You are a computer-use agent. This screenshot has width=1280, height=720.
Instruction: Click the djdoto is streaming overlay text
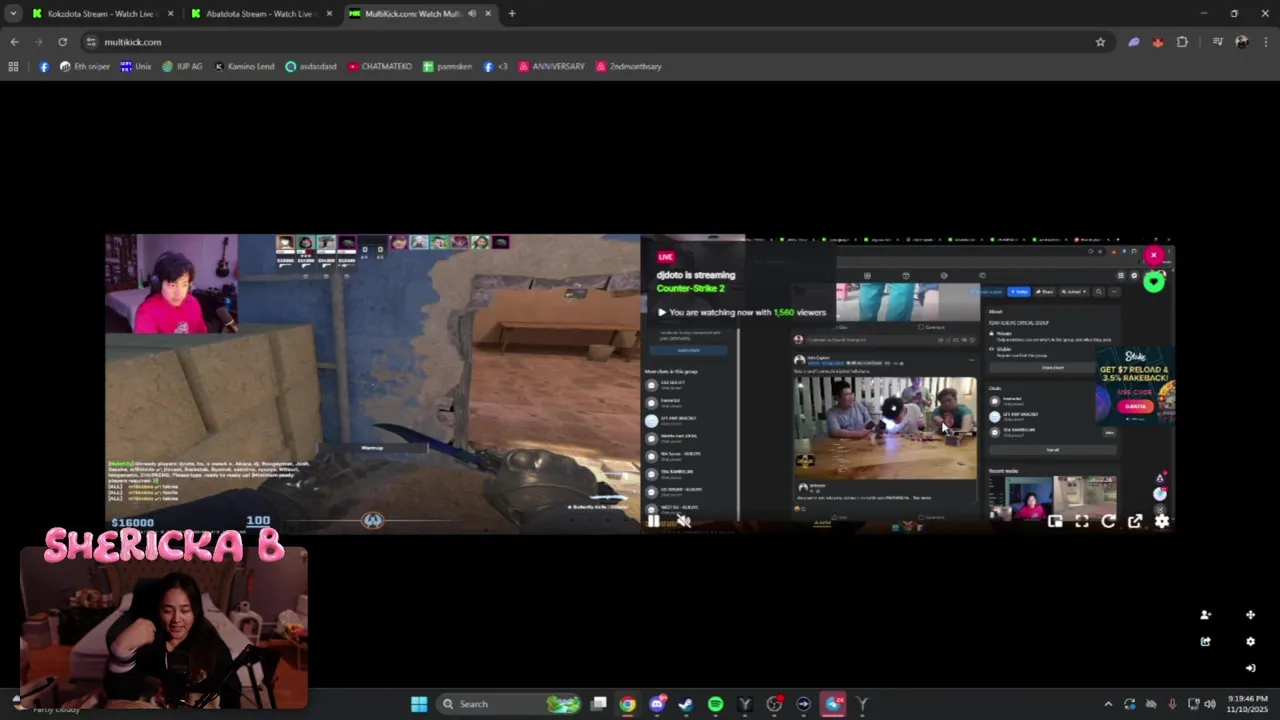[x=696, y=275]
